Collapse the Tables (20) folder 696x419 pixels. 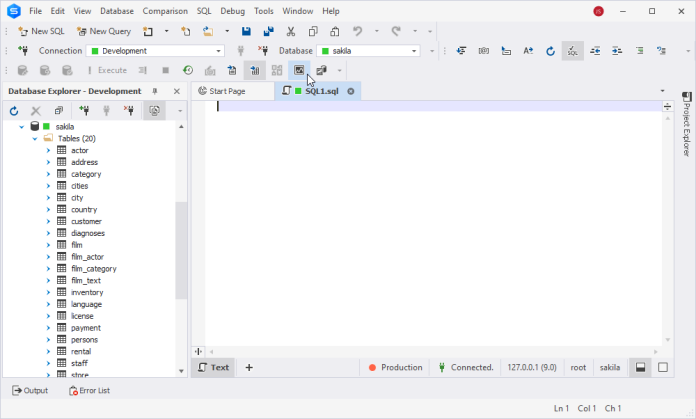(x=35, y=138)
